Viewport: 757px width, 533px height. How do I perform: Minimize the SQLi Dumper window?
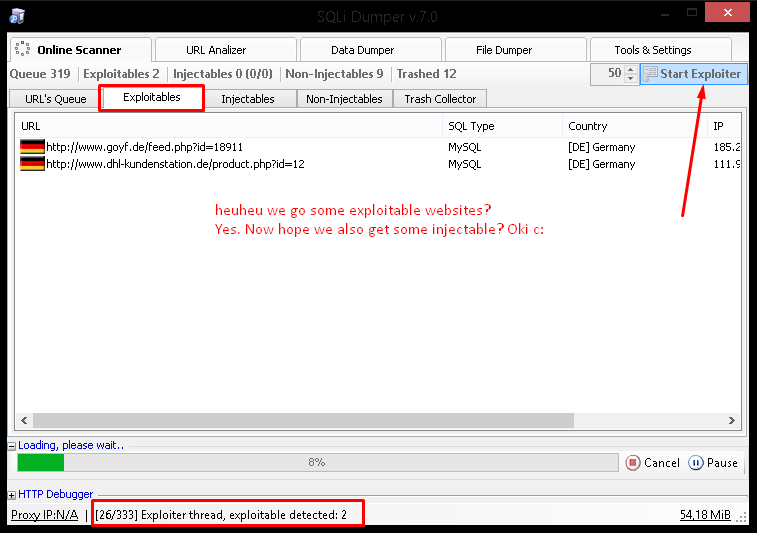click(665, 13)
